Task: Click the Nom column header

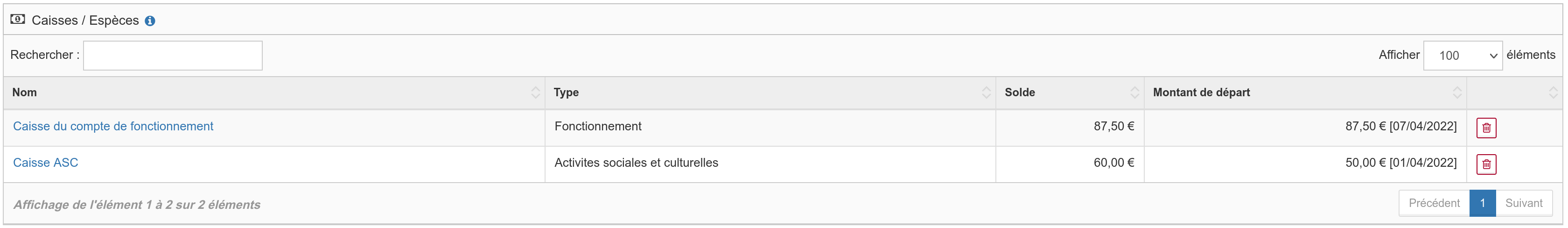Action: click(24, 93)
